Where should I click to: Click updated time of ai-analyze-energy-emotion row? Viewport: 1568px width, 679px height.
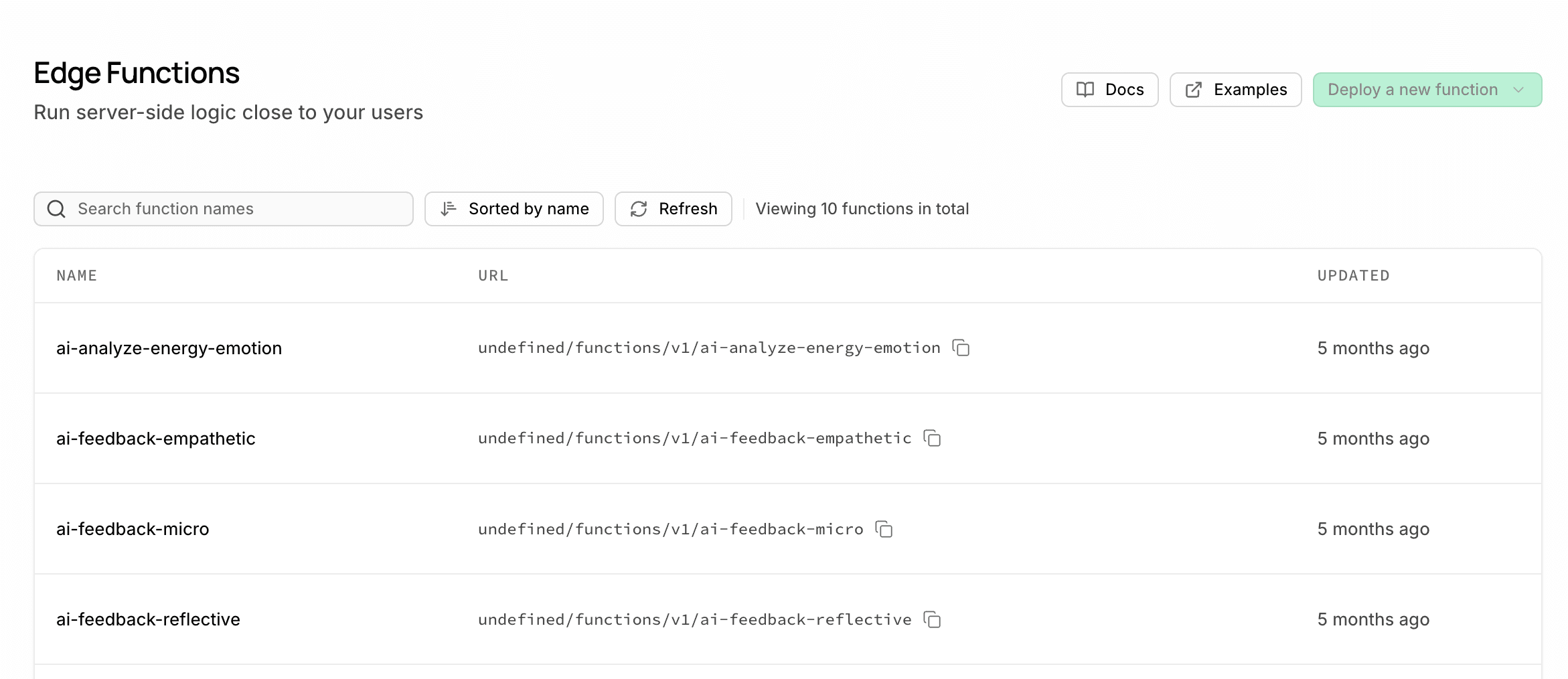click(1373, 348)
